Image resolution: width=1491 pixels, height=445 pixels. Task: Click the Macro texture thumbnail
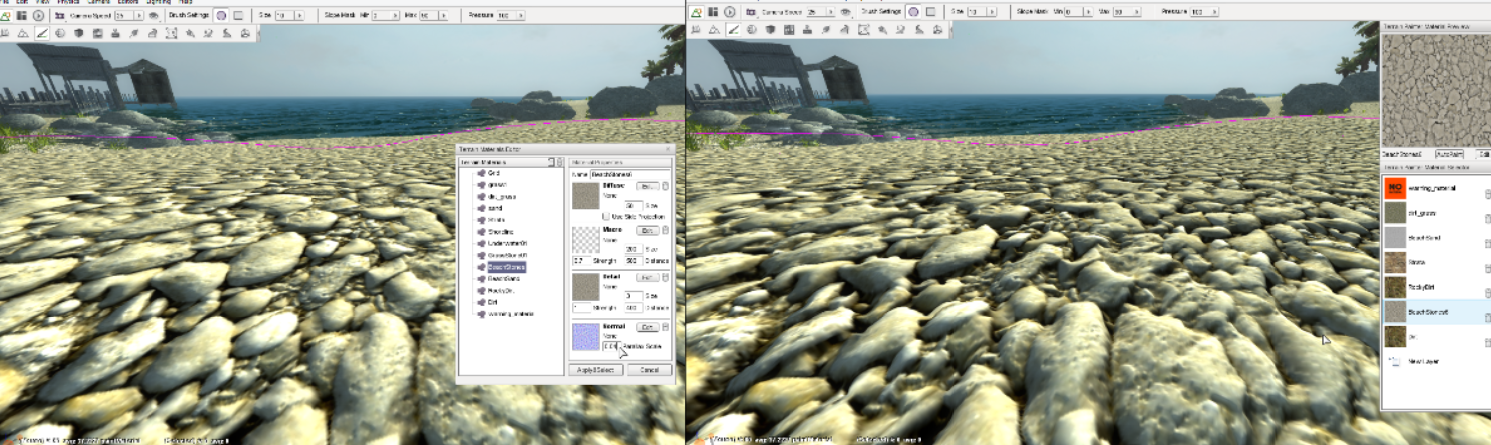pos(584,240)
